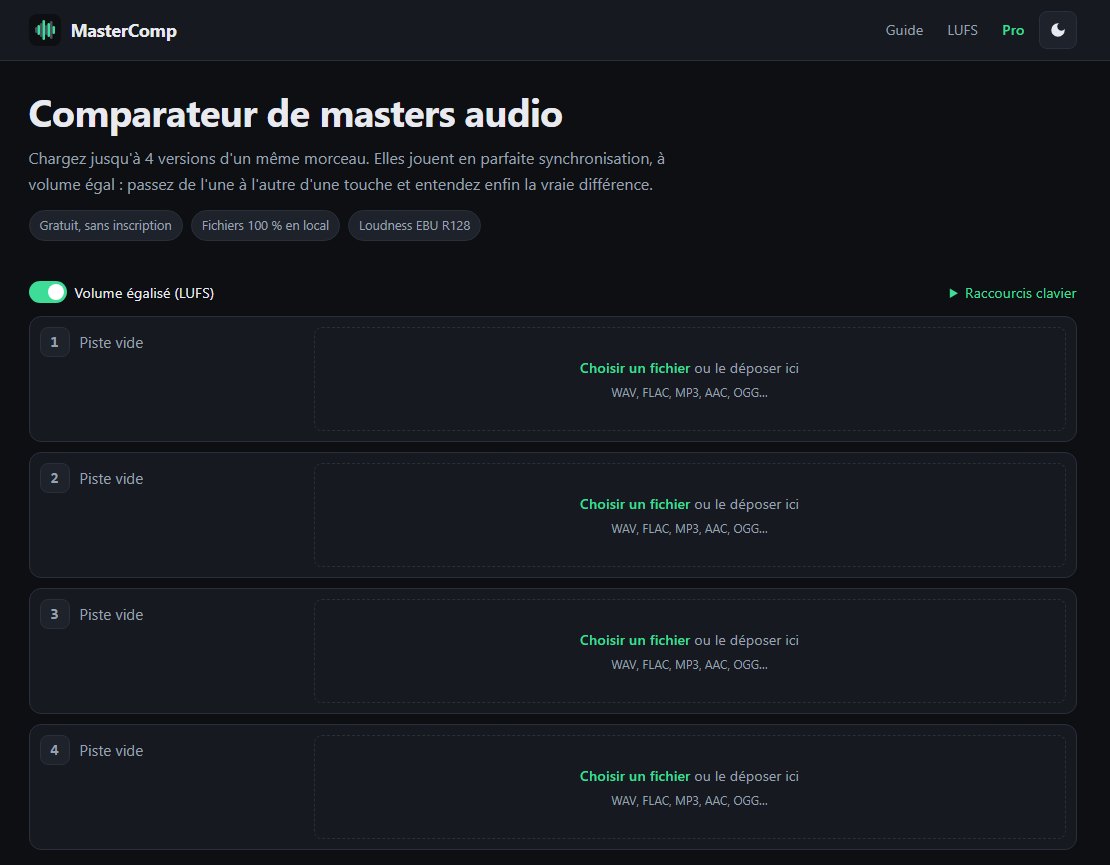This screenshot has width=1110, height=865.
Task: Click the track number 2 badge
Action: click(55, 479)
